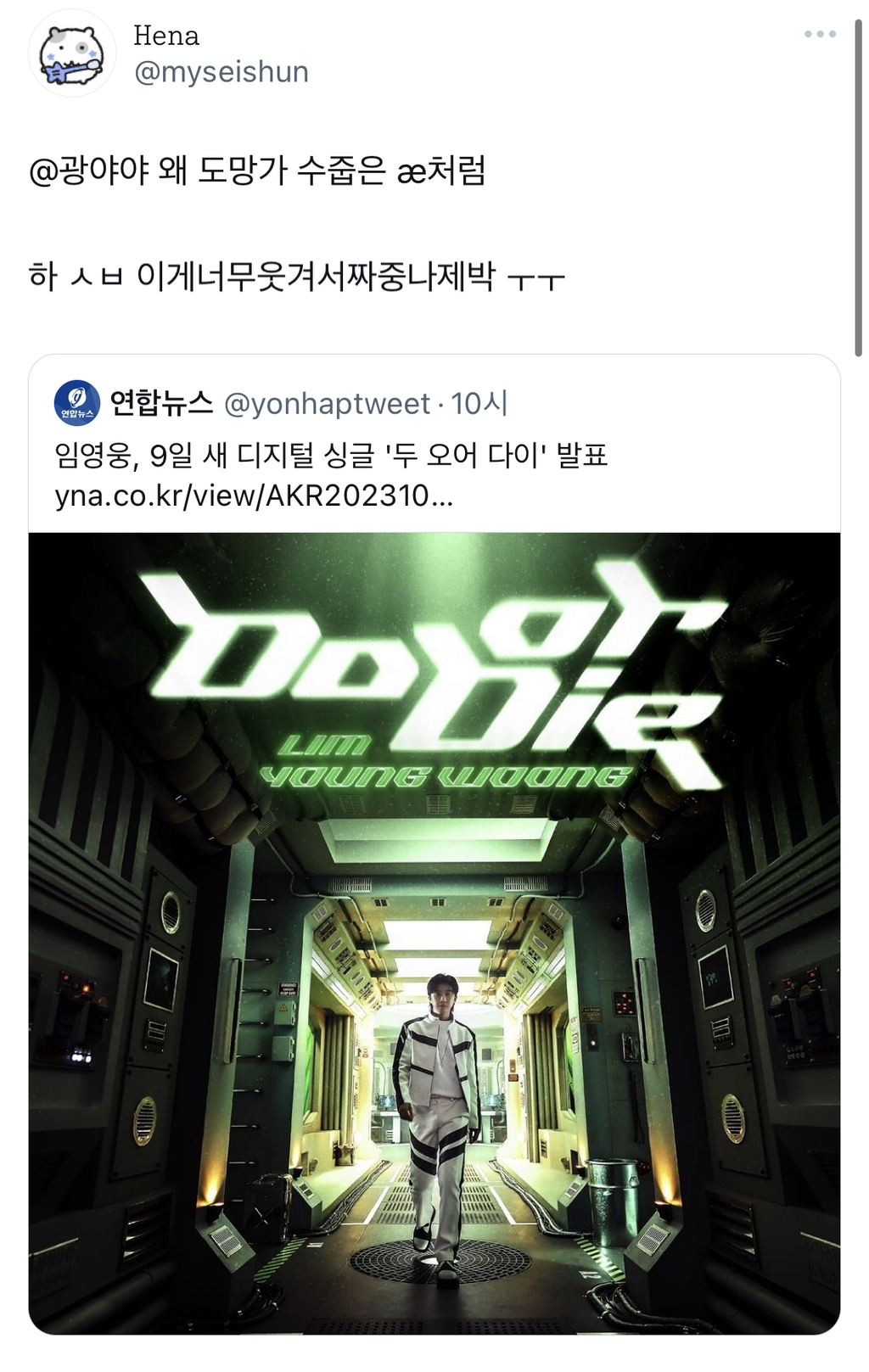Screen dimensions: 869x1372
Task: Click the quoted tweet card header area
Action: click(x=434, y=404)
